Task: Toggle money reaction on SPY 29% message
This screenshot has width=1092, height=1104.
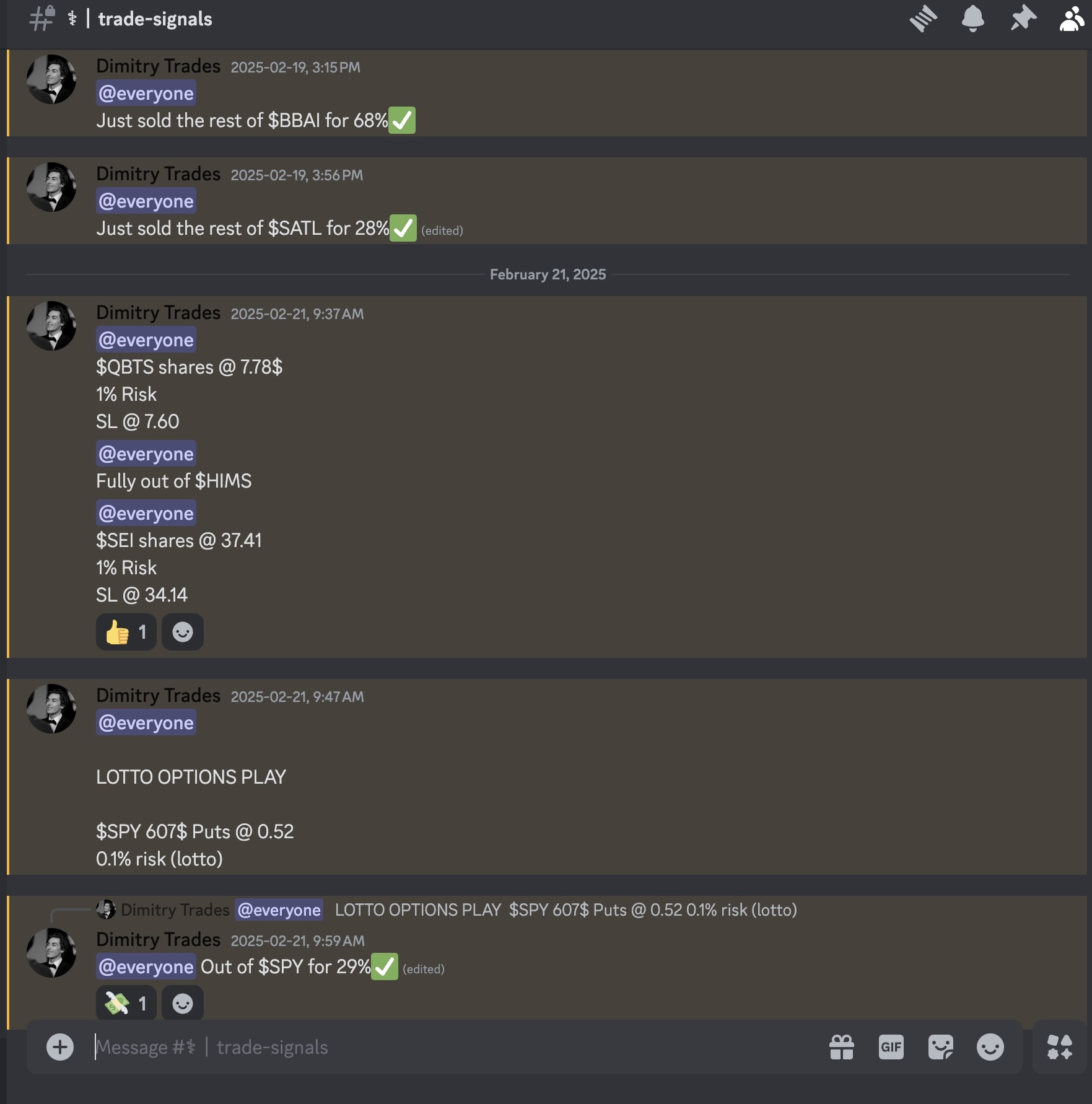Action: 126,1003
